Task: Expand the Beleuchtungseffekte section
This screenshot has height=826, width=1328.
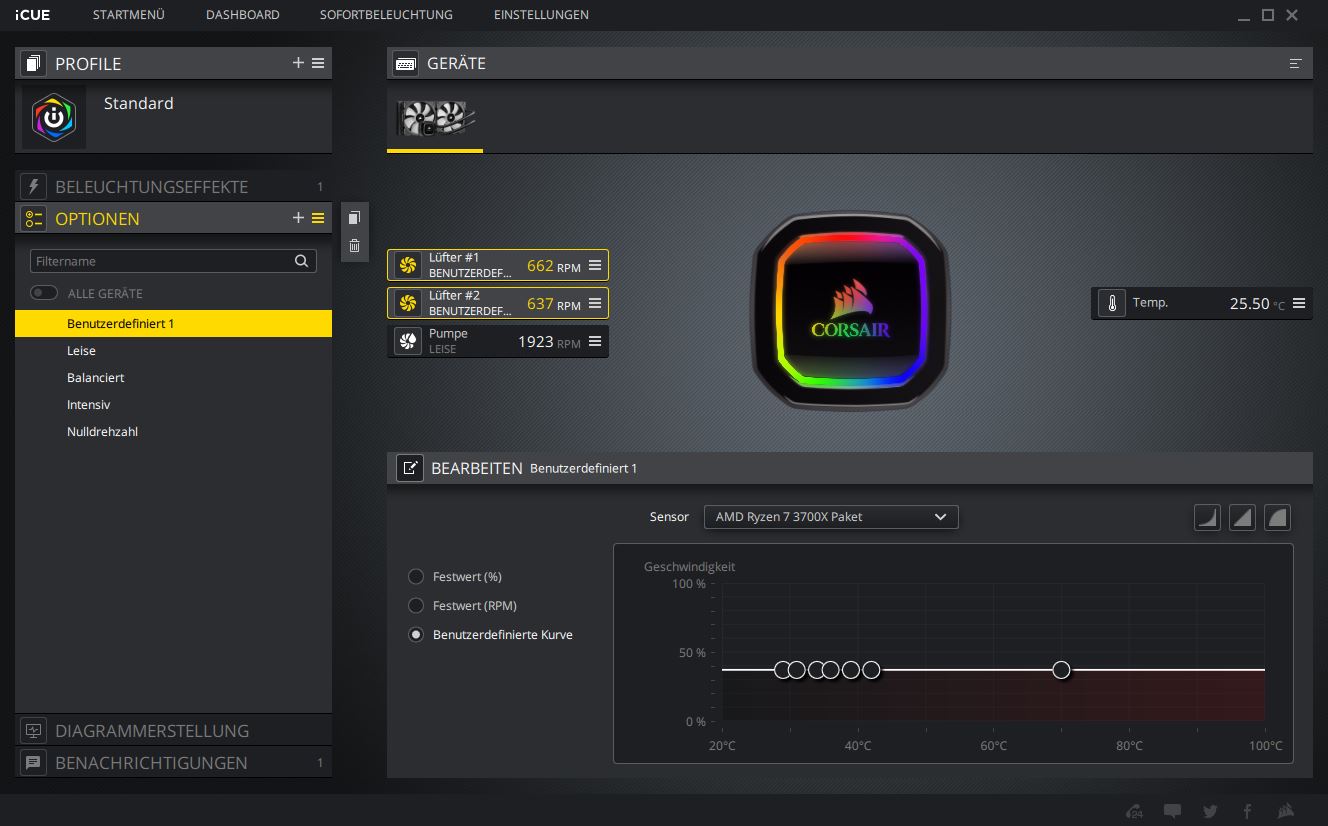Action: (173, 186)
